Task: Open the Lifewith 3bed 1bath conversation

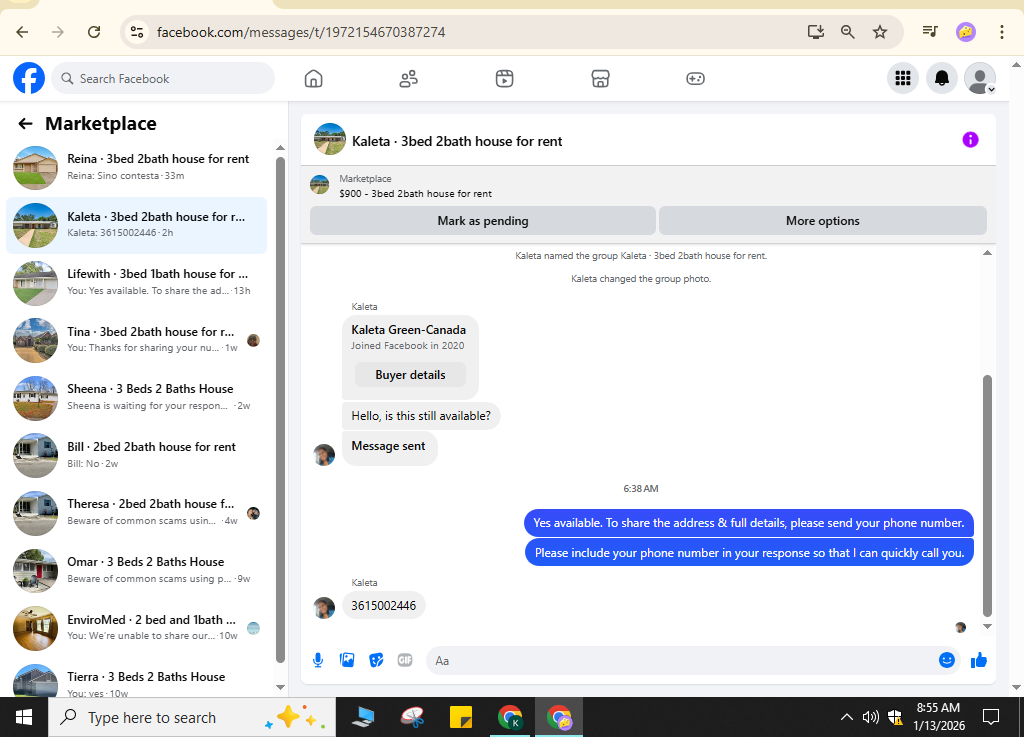Action: pos(136,282)
